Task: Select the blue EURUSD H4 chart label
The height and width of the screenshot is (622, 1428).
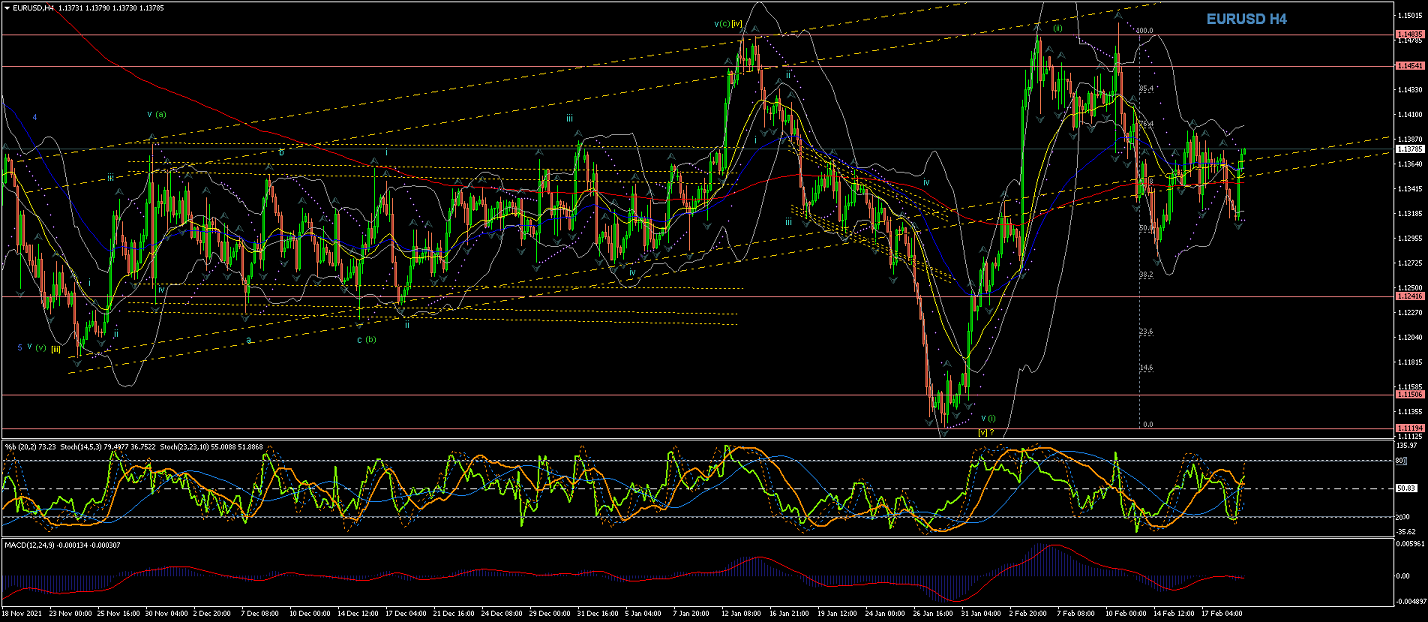Action: click(x=1246, y=19)
